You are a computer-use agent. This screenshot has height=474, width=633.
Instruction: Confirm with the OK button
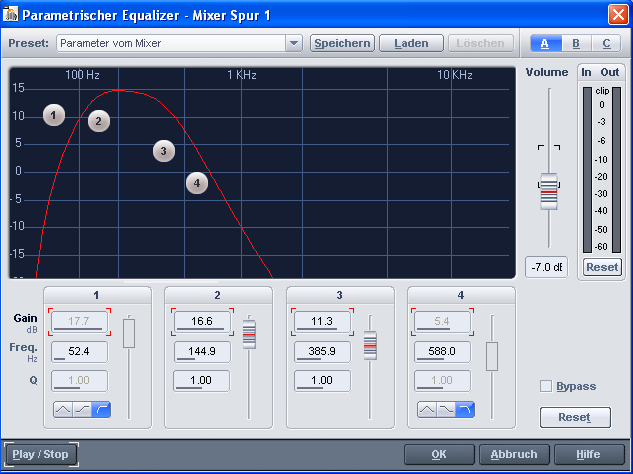(x=439, y=455)
